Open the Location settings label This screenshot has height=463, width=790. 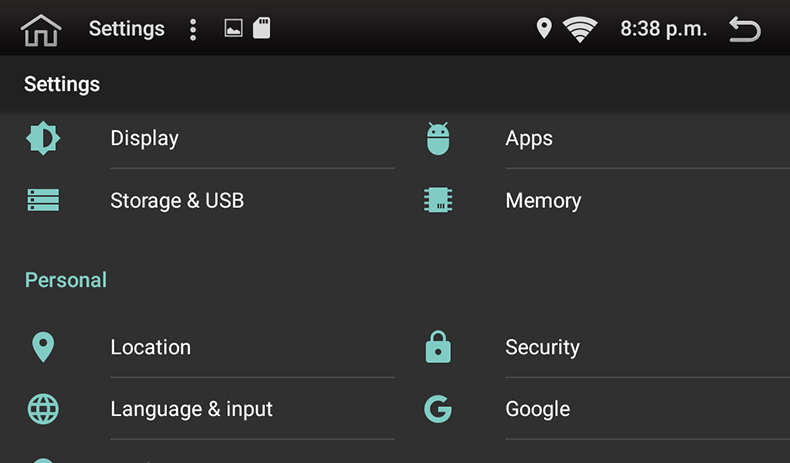(150, 347)
